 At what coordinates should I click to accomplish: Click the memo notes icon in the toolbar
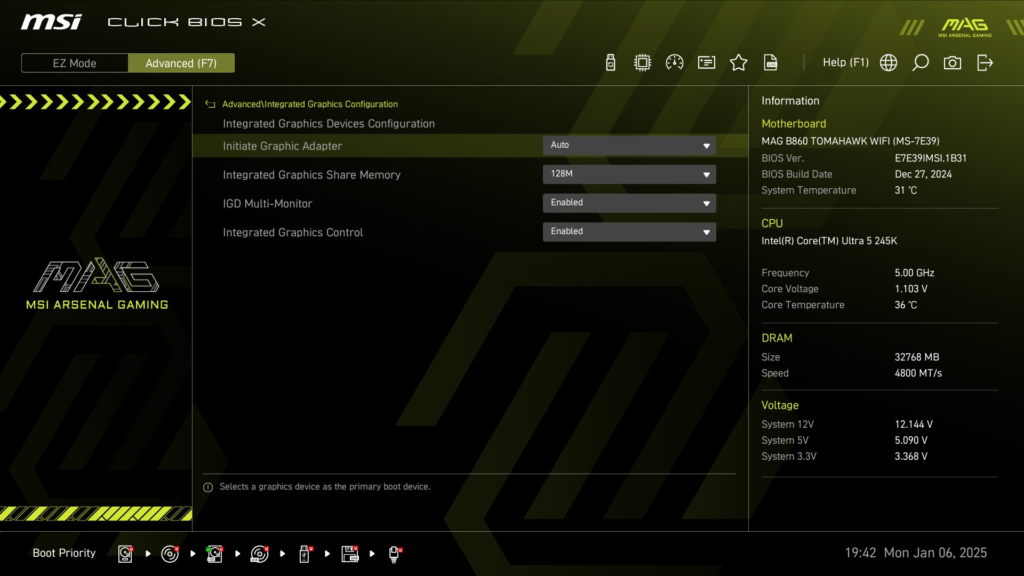point(705,61)
